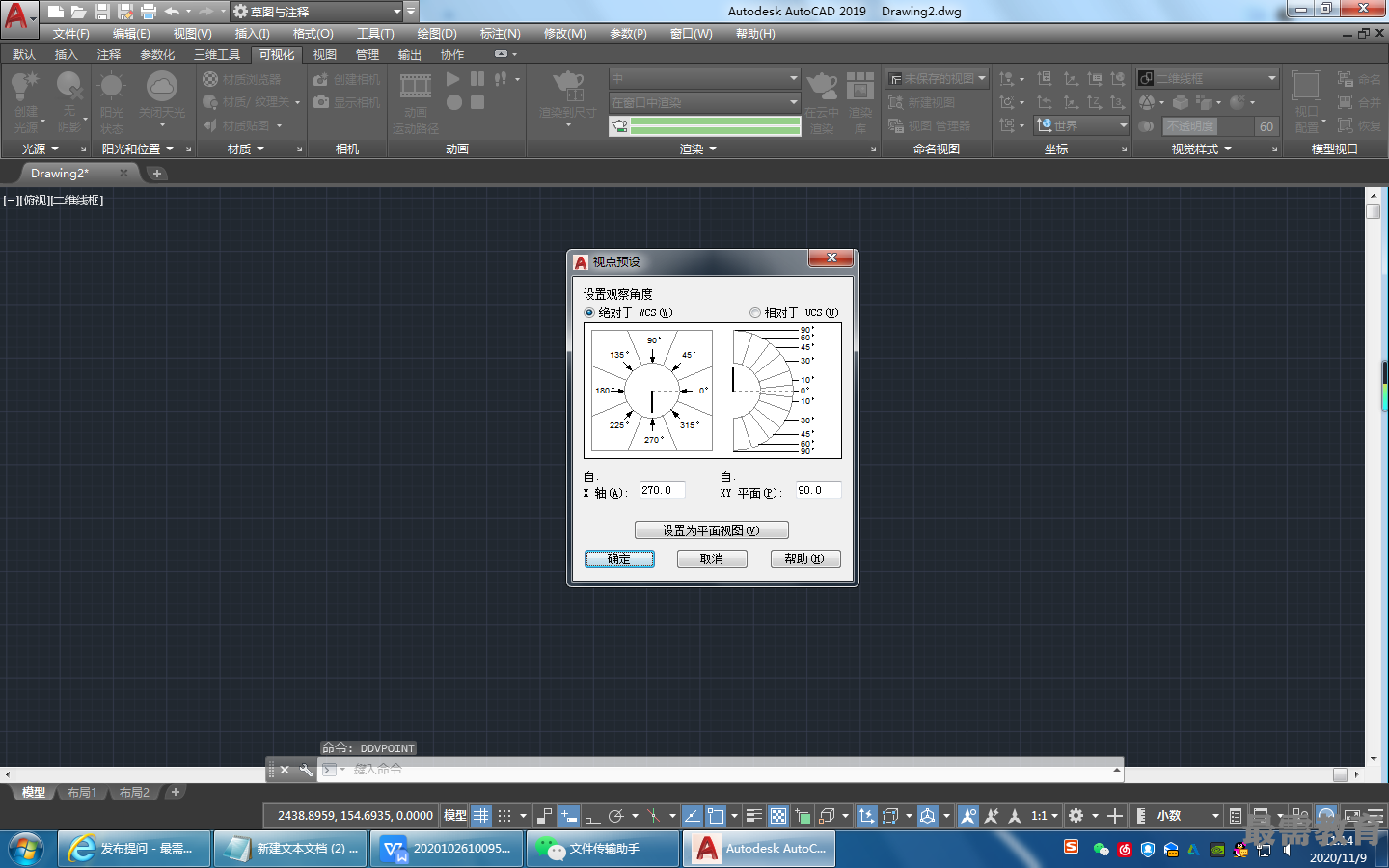Viewport: 1389px width, 868px height.
Task: Toggle polar tracking in status bar
Action: (x=616, y=816)
